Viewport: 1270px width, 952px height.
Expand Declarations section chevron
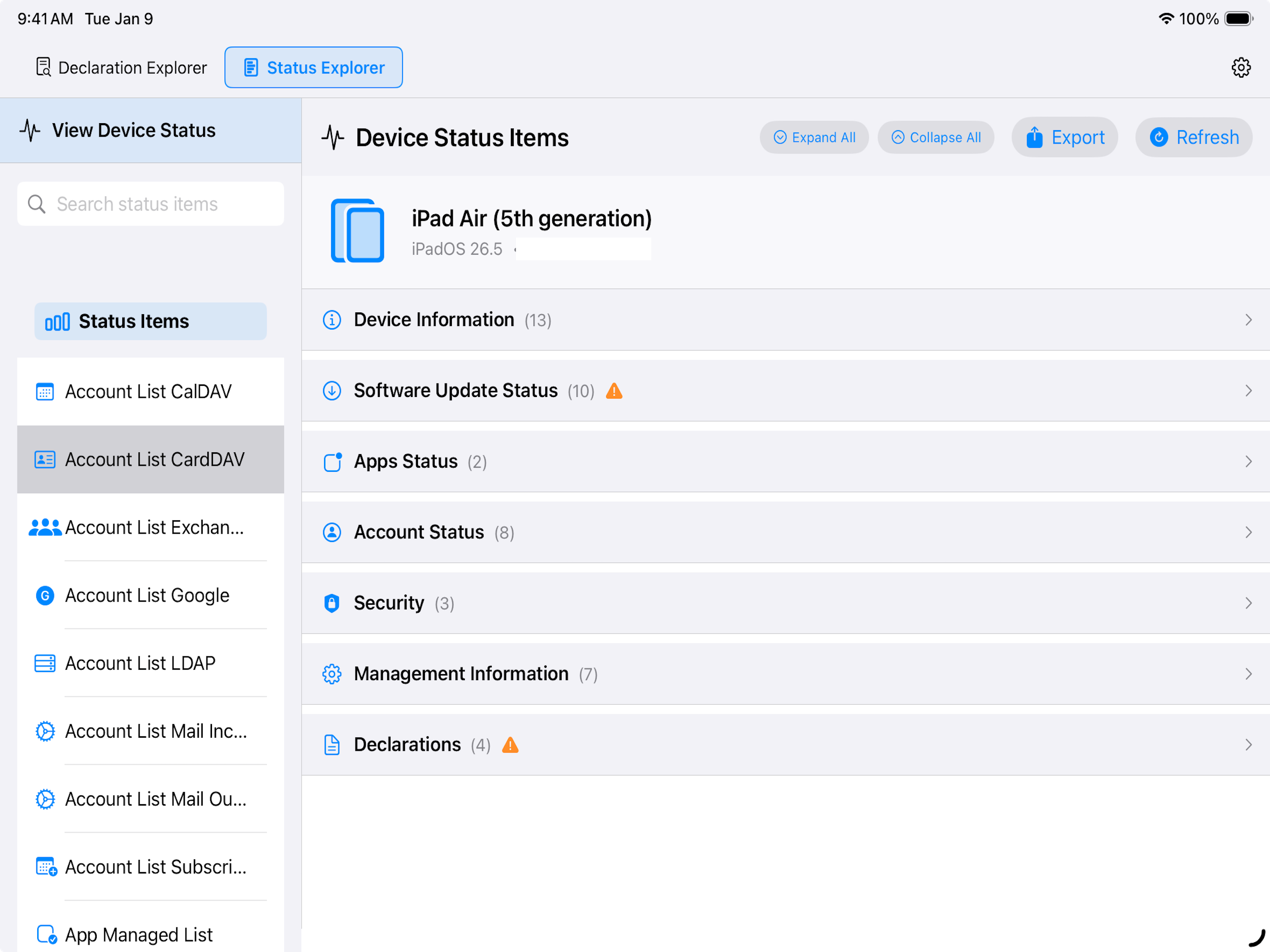(x=1248, y=745)
